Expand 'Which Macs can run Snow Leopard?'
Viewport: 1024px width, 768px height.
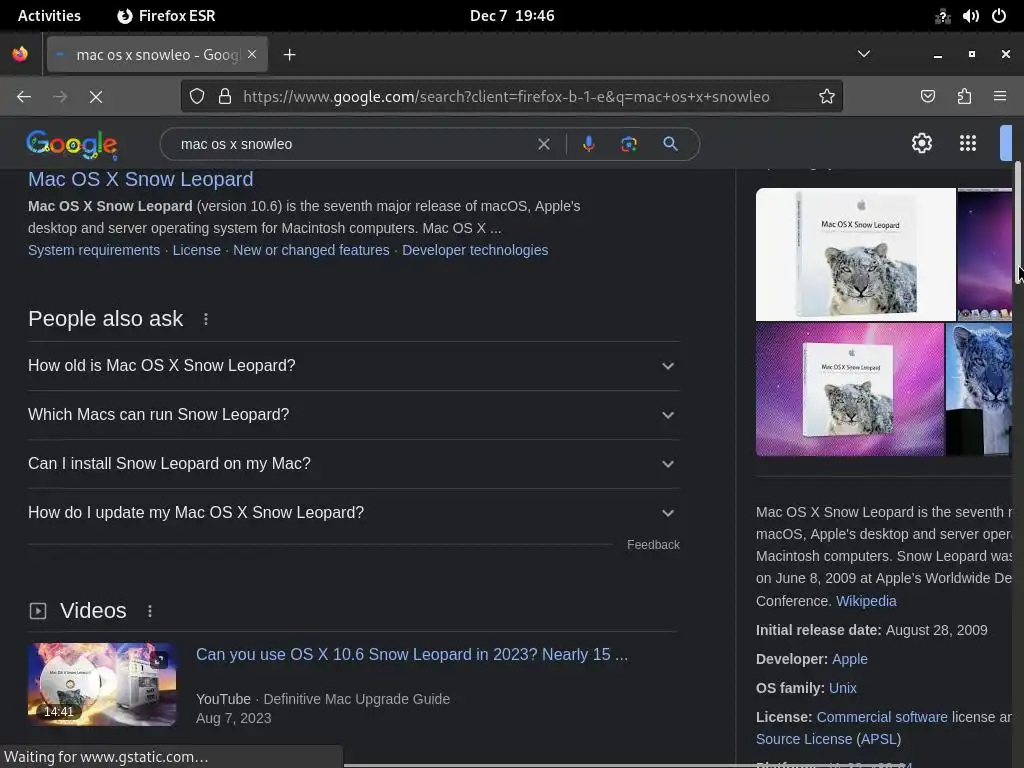coord(353,415)
